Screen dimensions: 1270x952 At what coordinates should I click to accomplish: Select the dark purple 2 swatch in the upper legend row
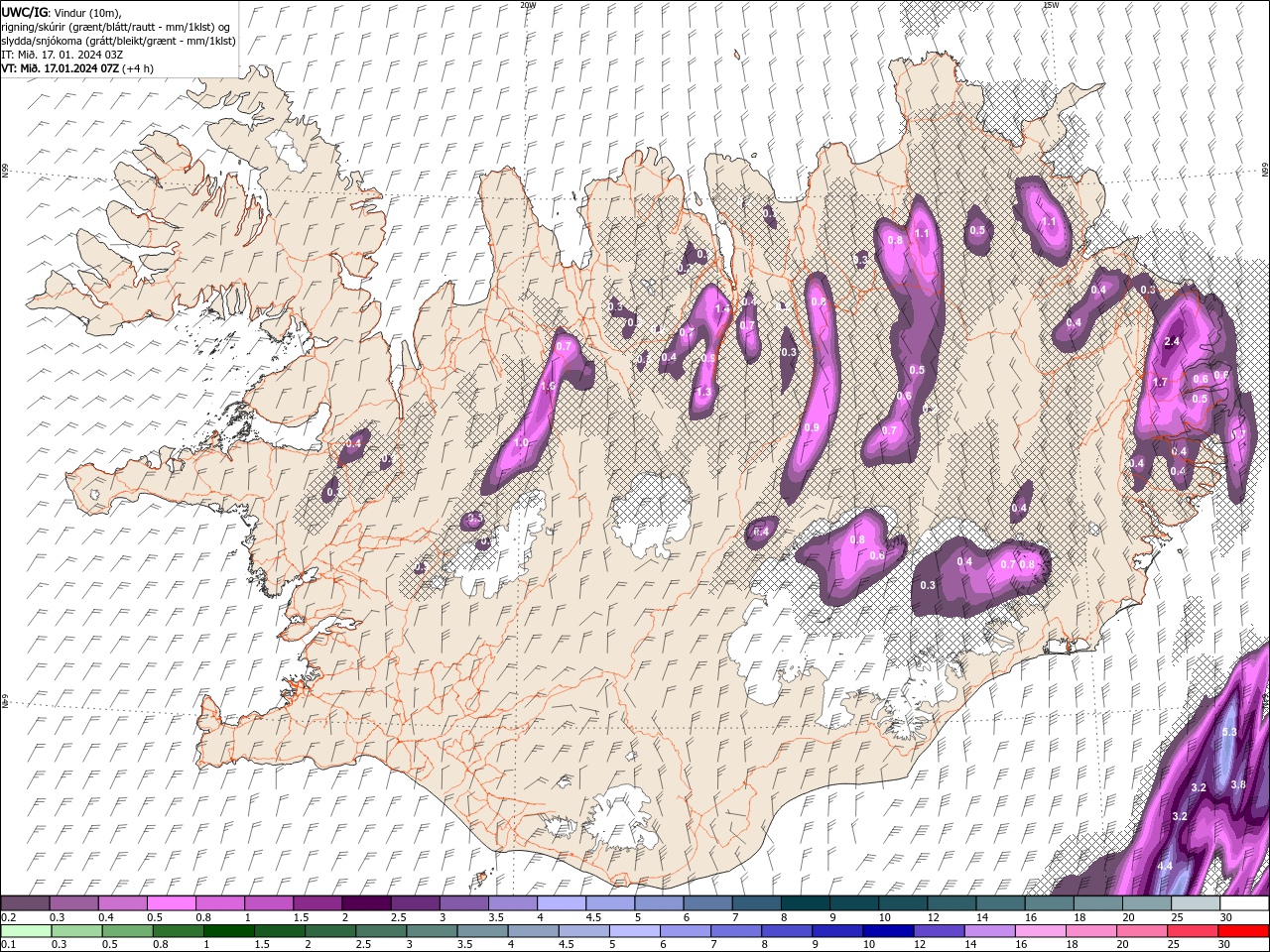(366, 903)
